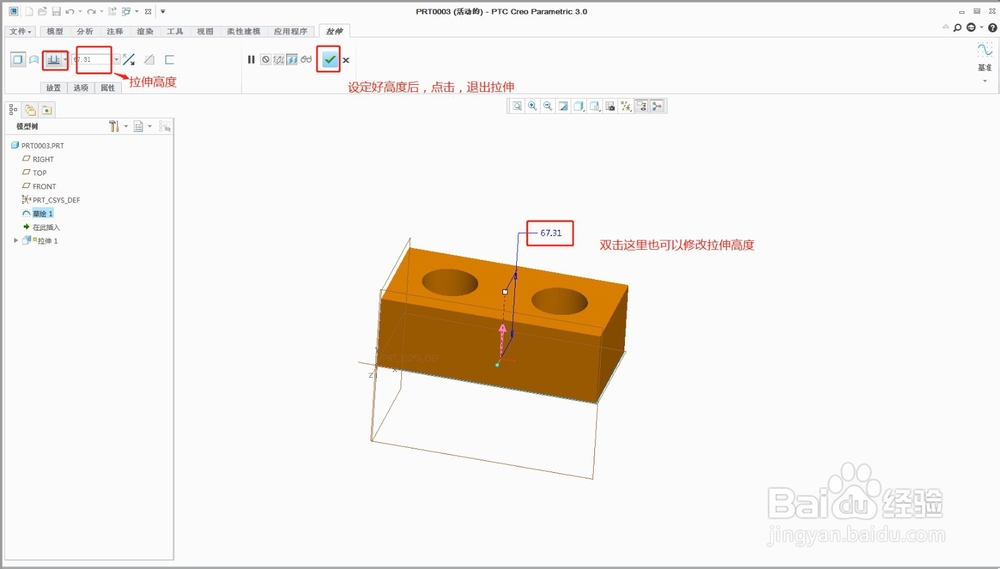This screenshot has width=1000, height=569.
Task: Select RIGHT datum plane in tree
Action: coord(38,159)
